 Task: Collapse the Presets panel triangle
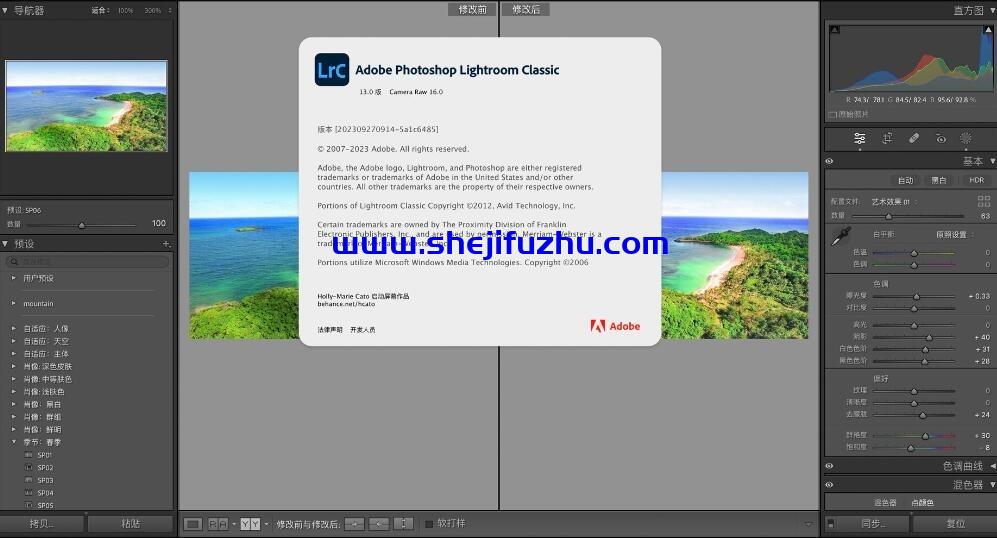click(x=5, y=244)
